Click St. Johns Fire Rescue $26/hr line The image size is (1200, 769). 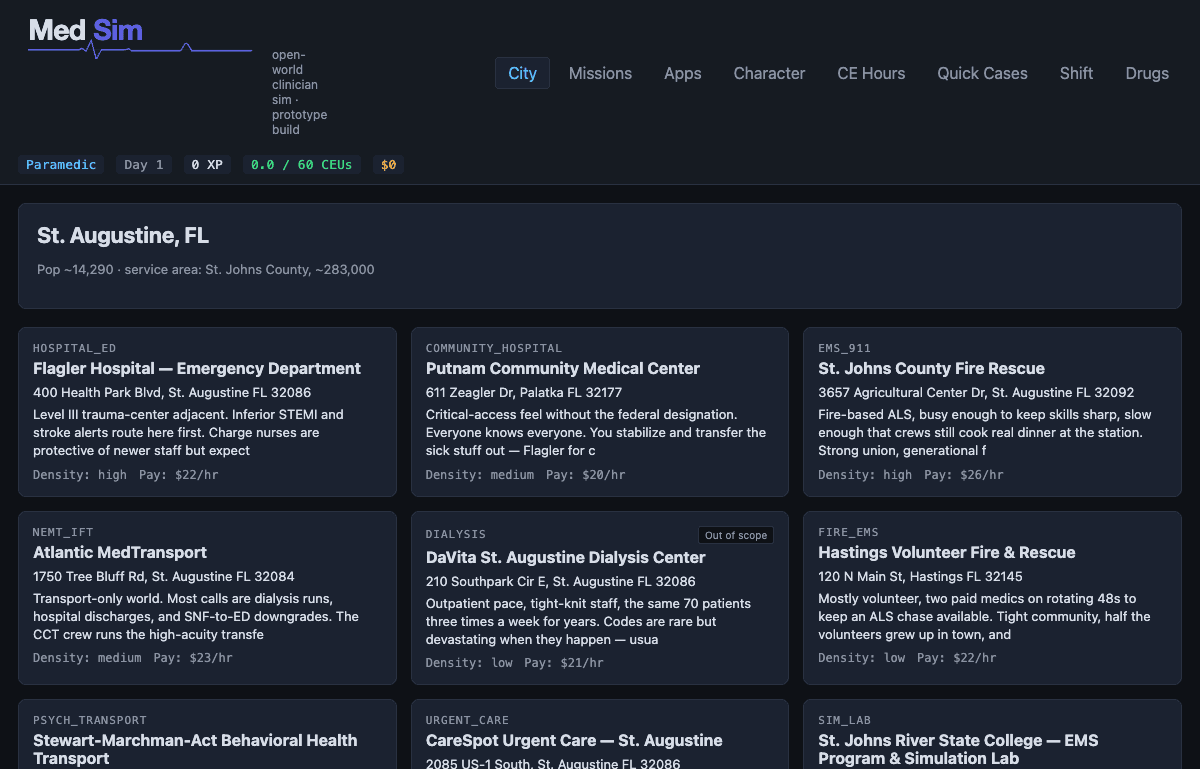coord(964,475)
